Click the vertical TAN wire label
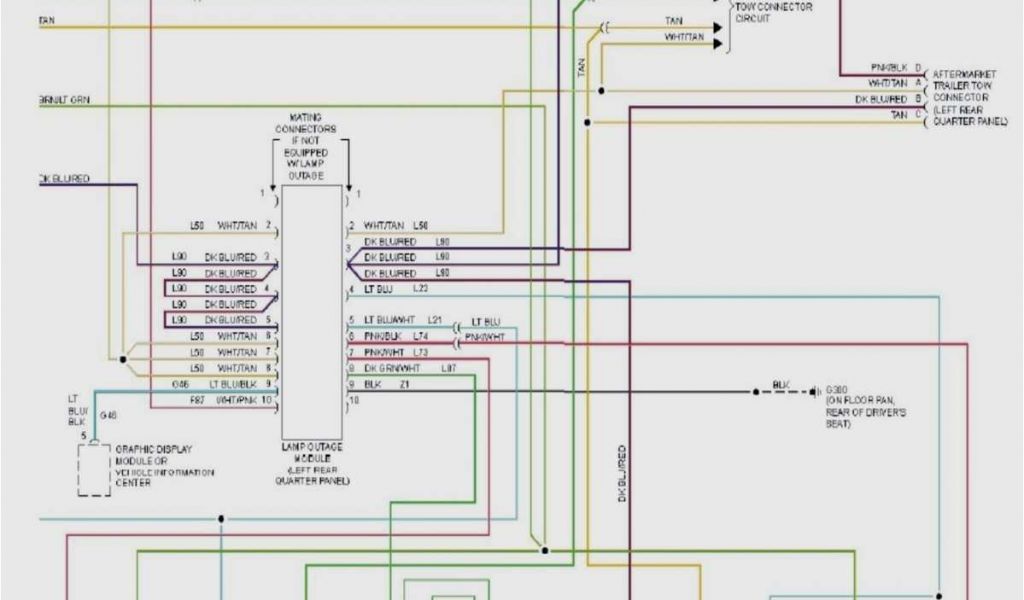Image resolution: width=1024 pixels, height=600 pixels. pyautogui.click(x=581, y=68)
